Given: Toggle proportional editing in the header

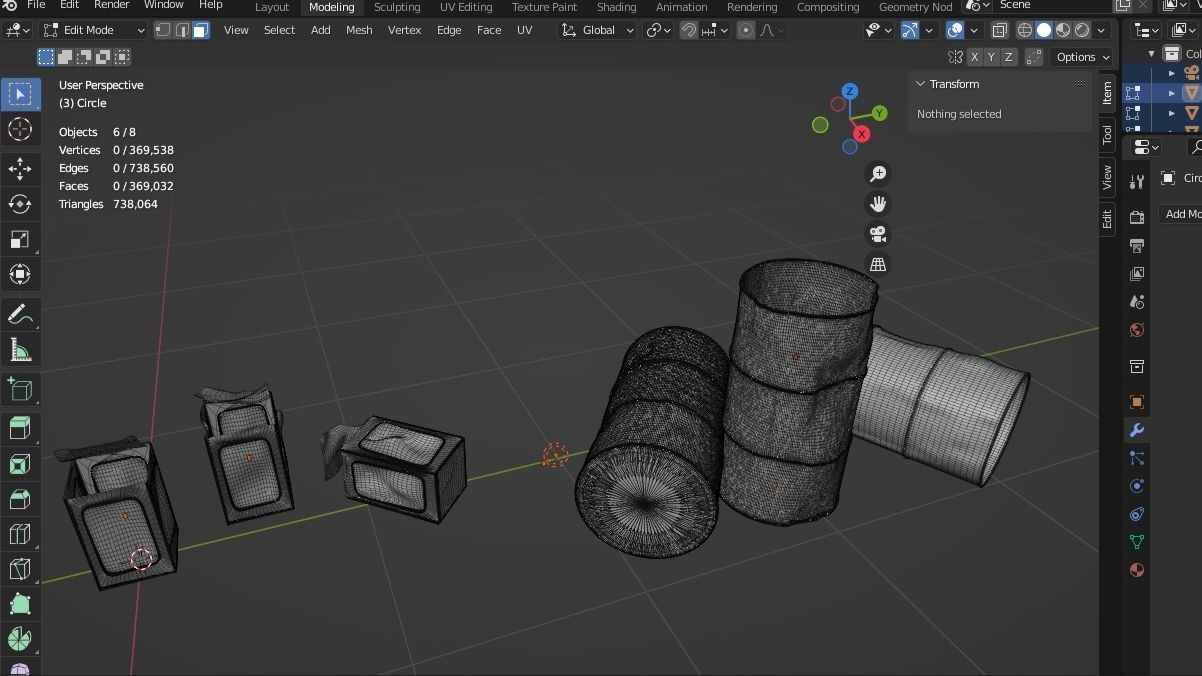Looking at the screenshot, I should [x=745, y=30].
